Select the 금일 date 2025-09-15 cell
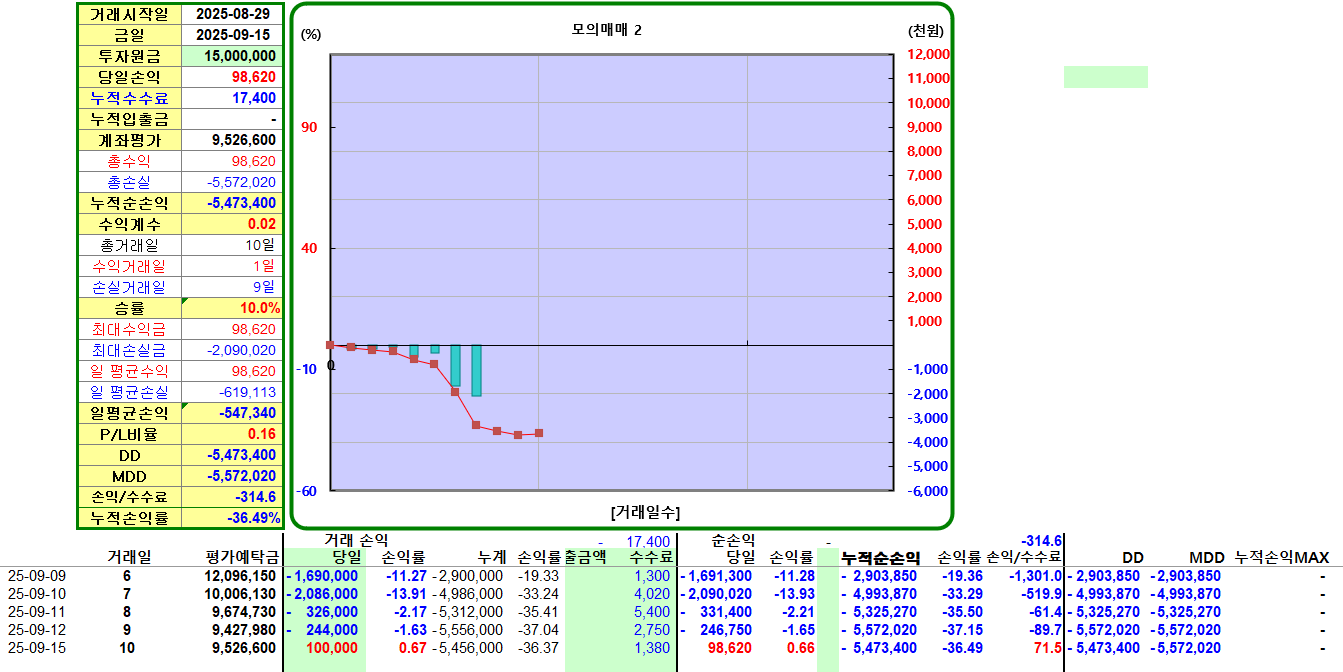1343x672 pixels. point(232,35)
